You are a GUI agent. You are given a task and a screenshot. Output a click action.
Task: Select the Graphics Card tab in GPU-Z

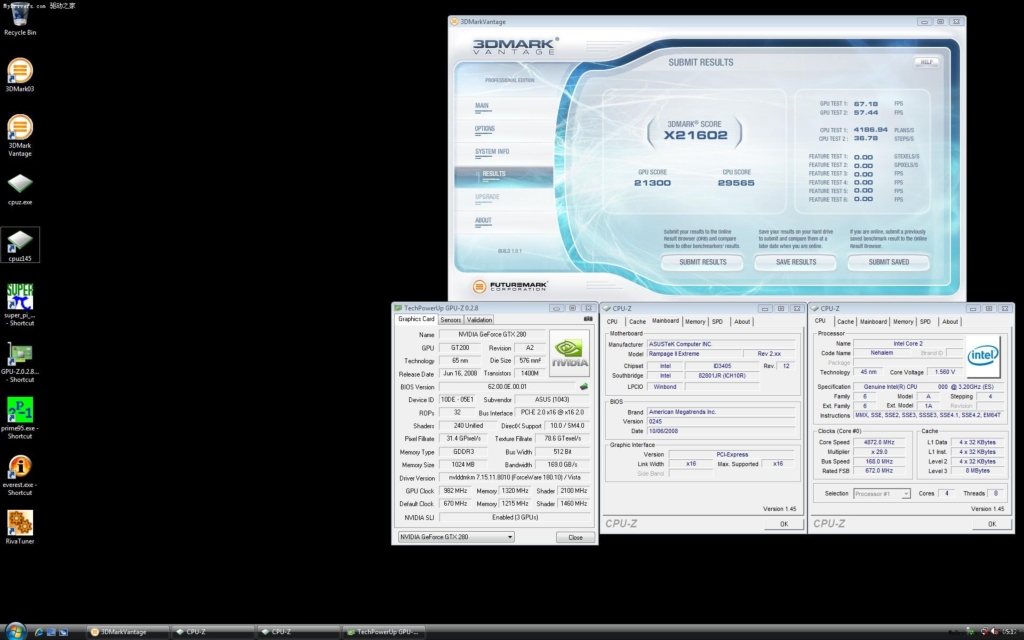(416, 319)
